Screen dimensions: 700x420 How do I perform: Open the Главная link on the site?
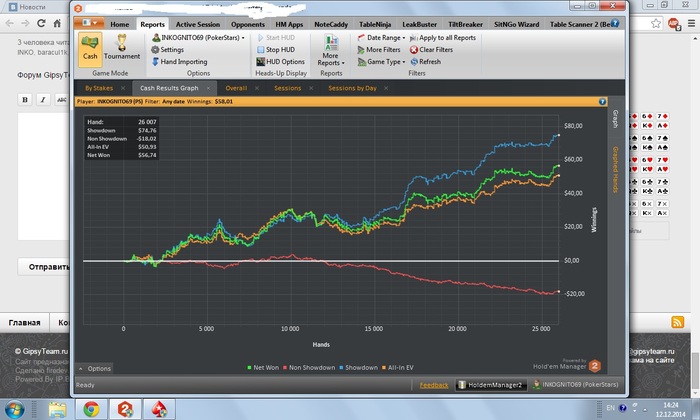click(25, 323)
